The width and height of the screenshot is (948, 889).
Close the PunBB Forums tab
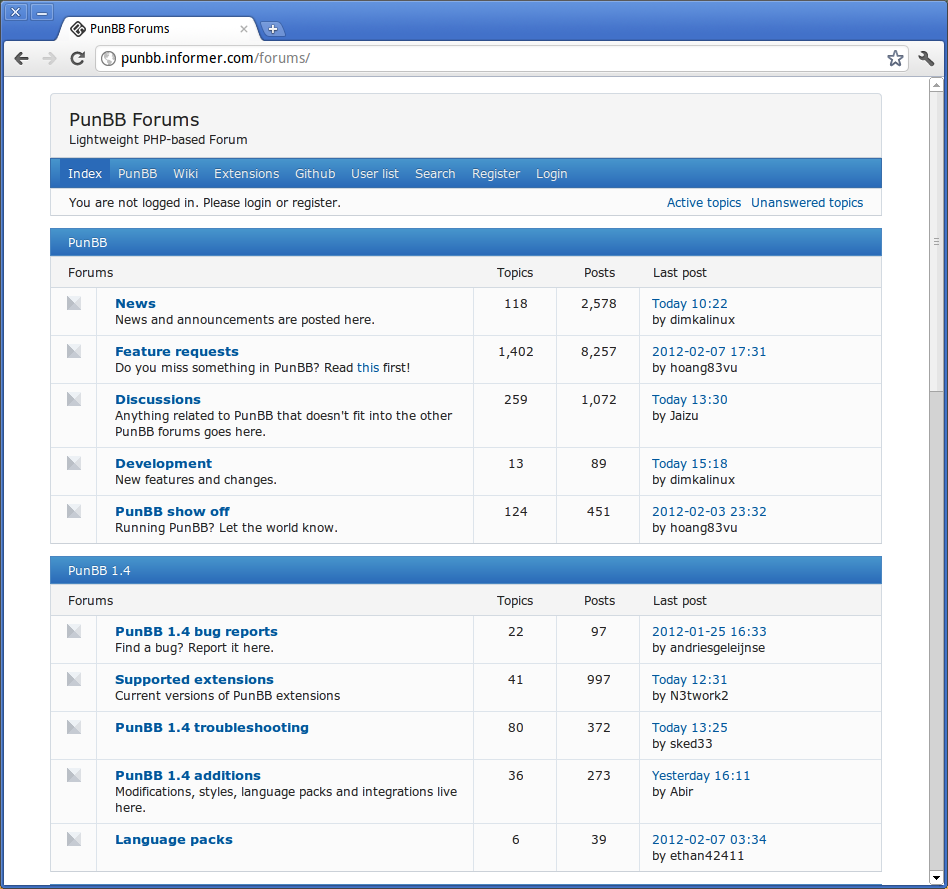tap(244, 29)
